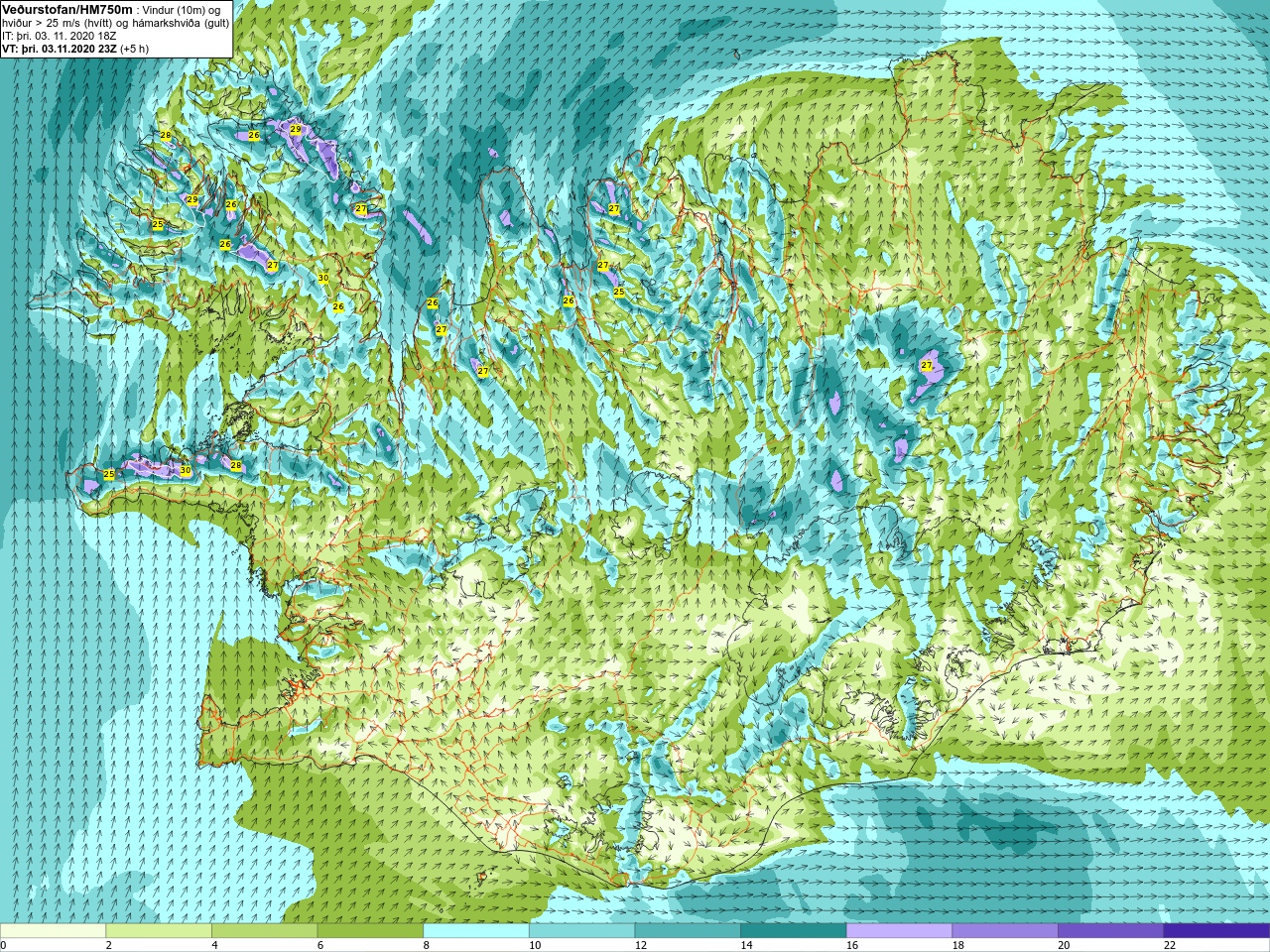Viewport: 1270px width, 952px height.
Task: Click the yellow 28 gust marker on Snæfellsnes peninsula
Action: pyautogui.click(x=236, y=465)
